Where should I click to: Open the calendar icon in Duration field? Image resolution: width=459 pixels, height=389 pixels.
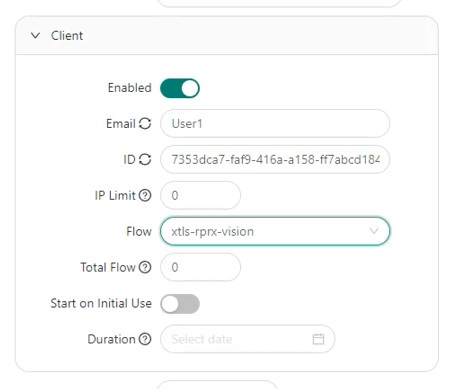click(318, 339)
